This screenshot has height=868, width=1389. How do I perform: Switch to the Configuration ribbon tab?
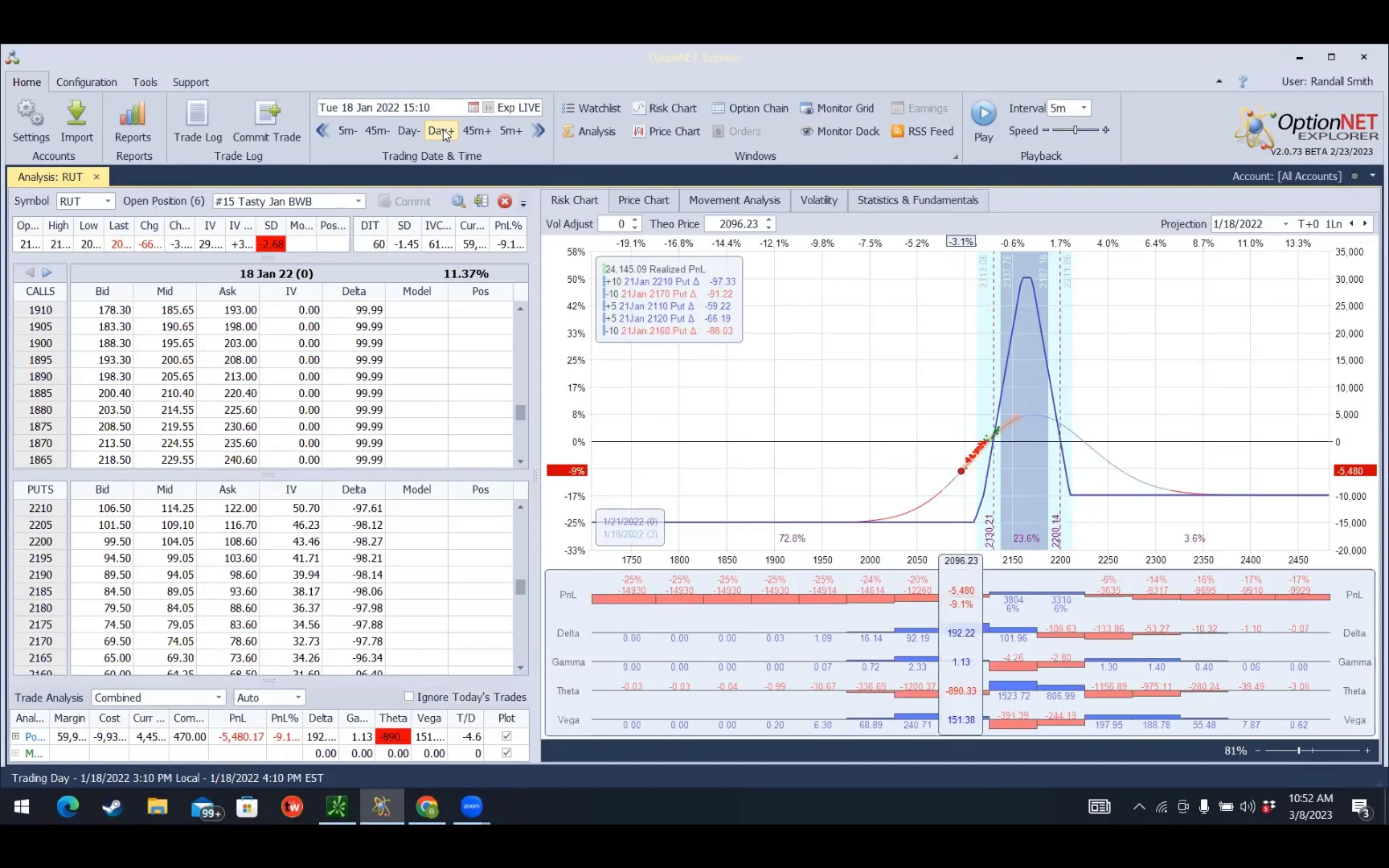coord(87,82)
